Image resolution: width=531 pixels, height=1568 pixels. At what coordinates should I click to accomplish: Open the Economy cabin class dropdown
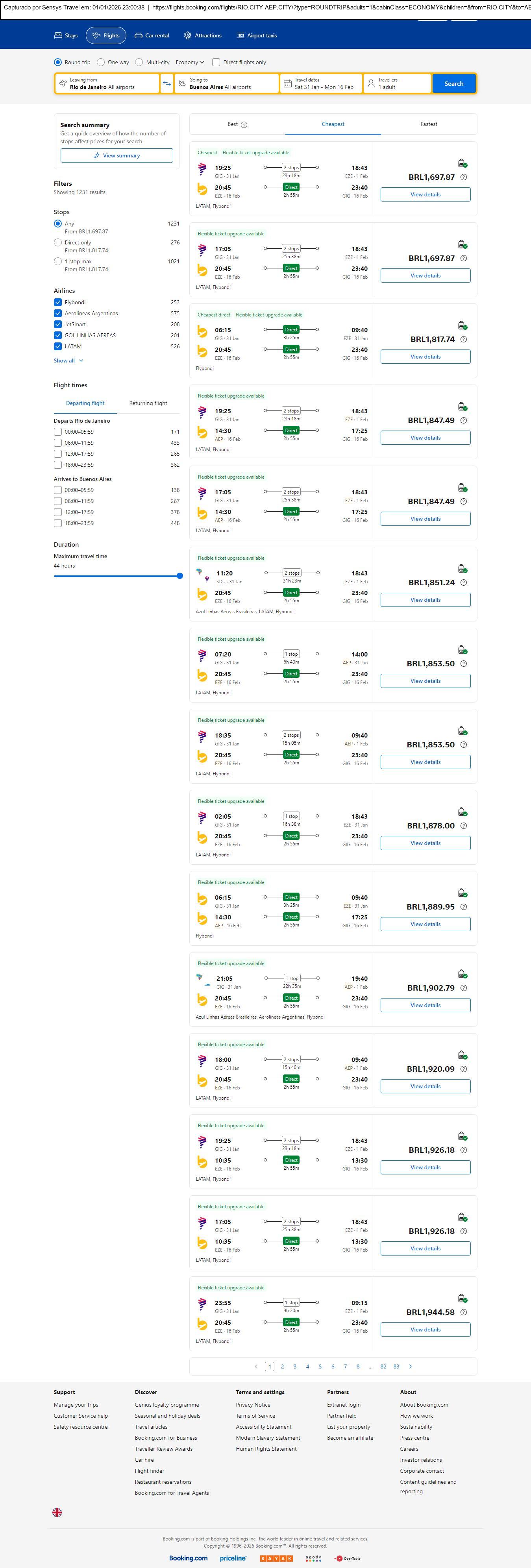tap(189, 62)
